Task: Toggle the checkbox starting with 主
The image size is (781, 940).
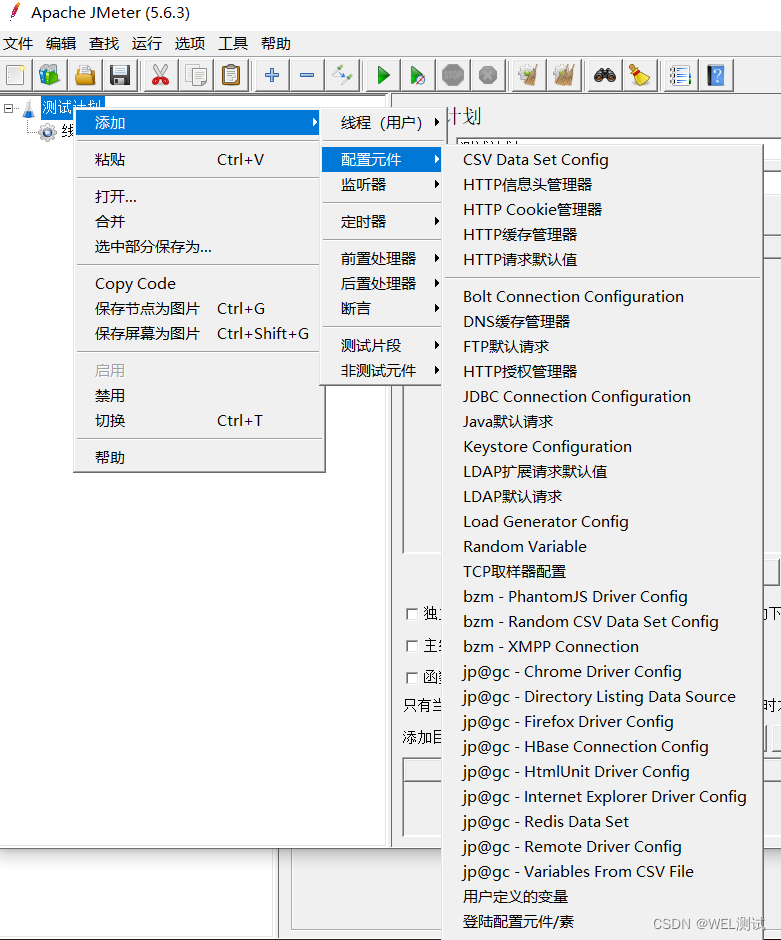Action: tap(412, 646)
